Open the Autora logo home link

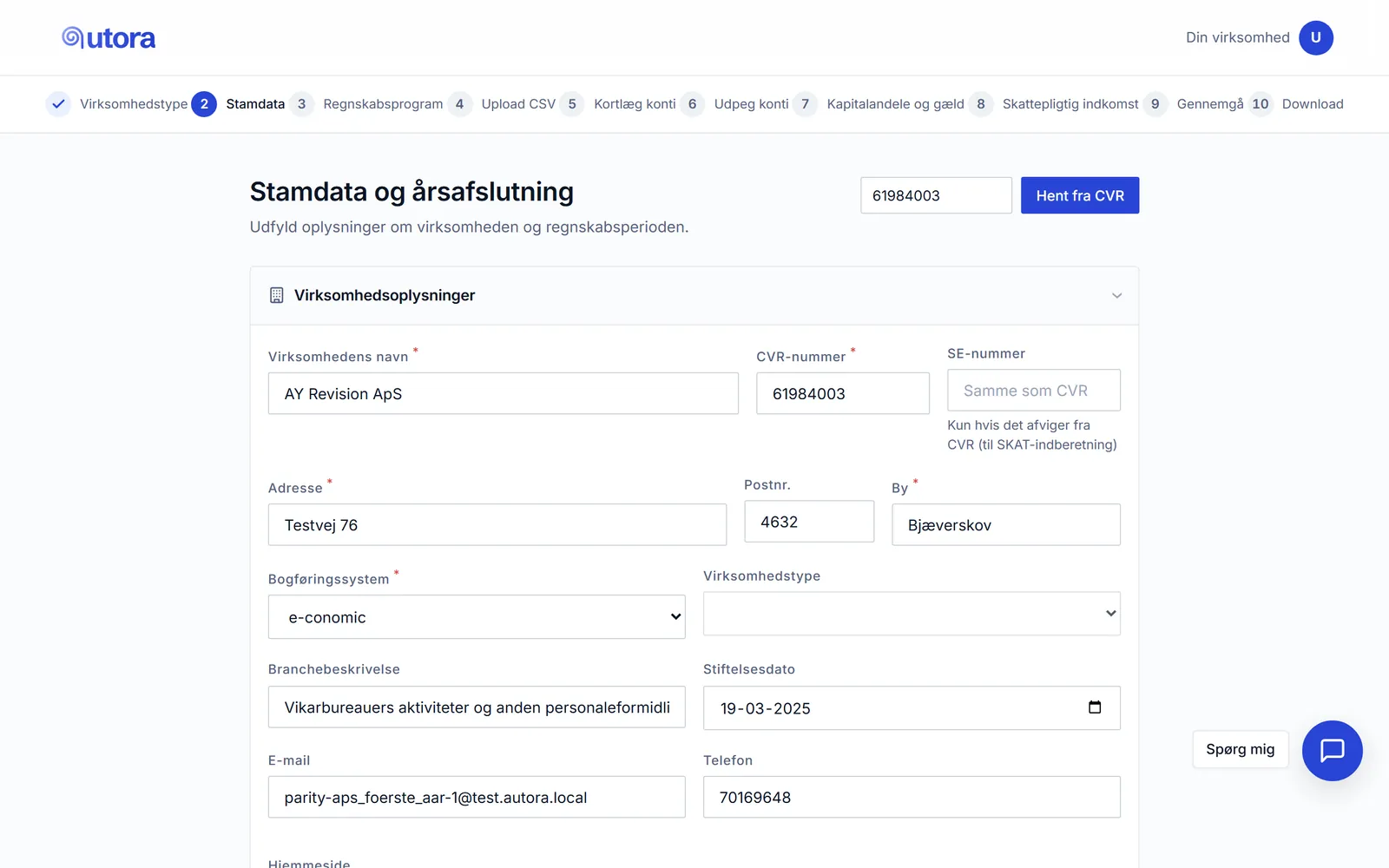pyautogui.click(x=109, y=37)
